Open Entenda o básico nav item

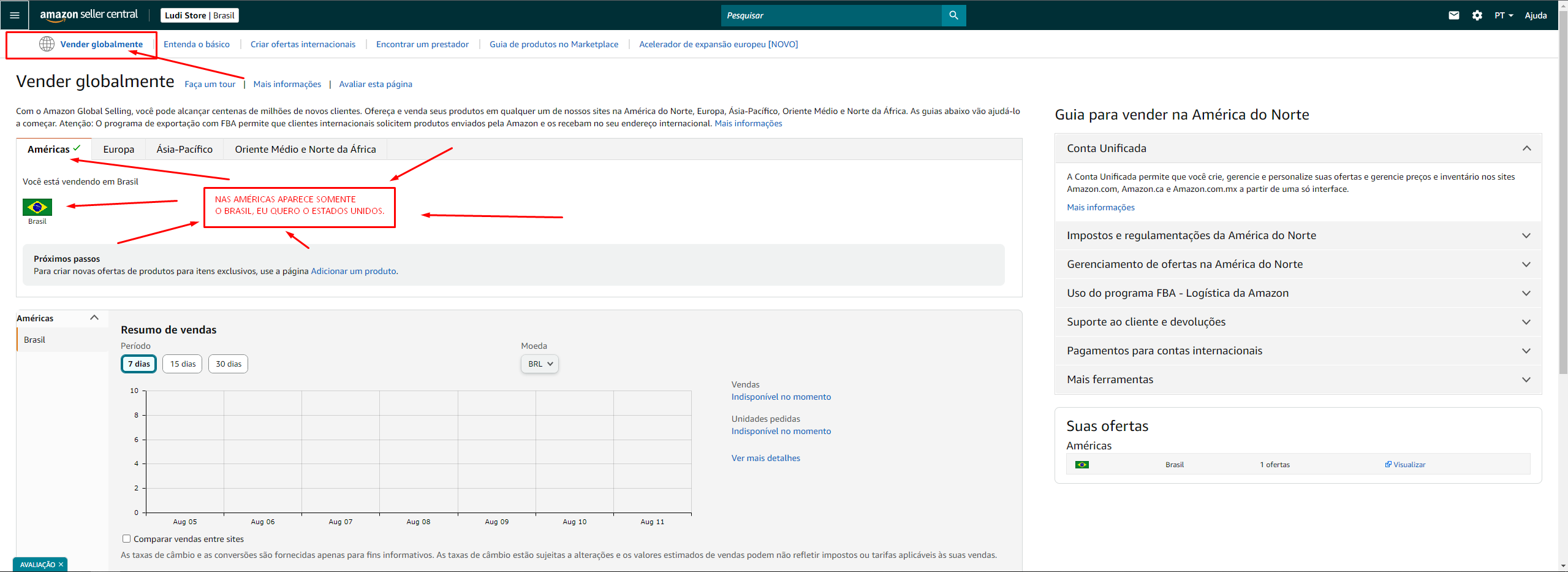[x=197, y=44]
